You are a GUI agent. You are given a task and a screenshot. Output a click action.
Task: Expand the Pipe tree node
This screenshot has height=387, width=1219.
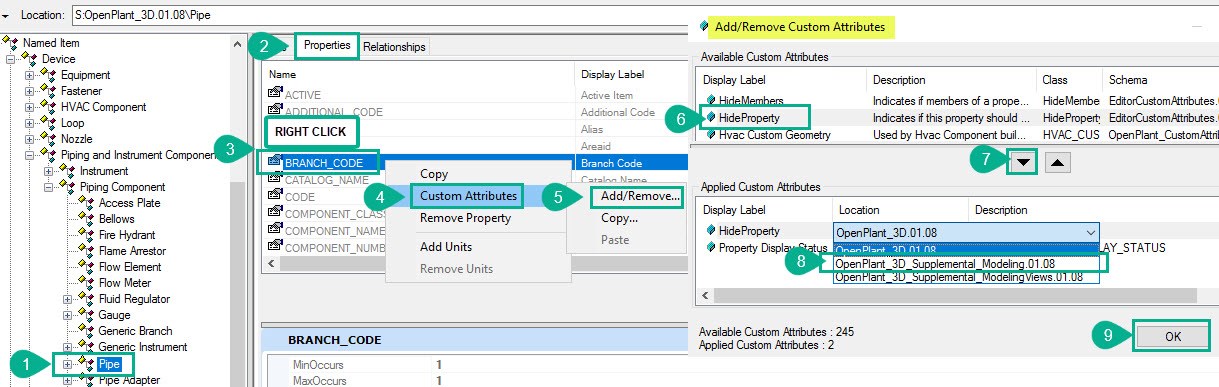[69, 363]
